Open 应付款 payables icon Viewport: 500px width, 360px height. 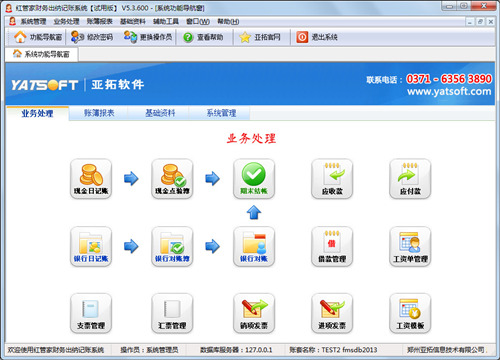point(410,179)
